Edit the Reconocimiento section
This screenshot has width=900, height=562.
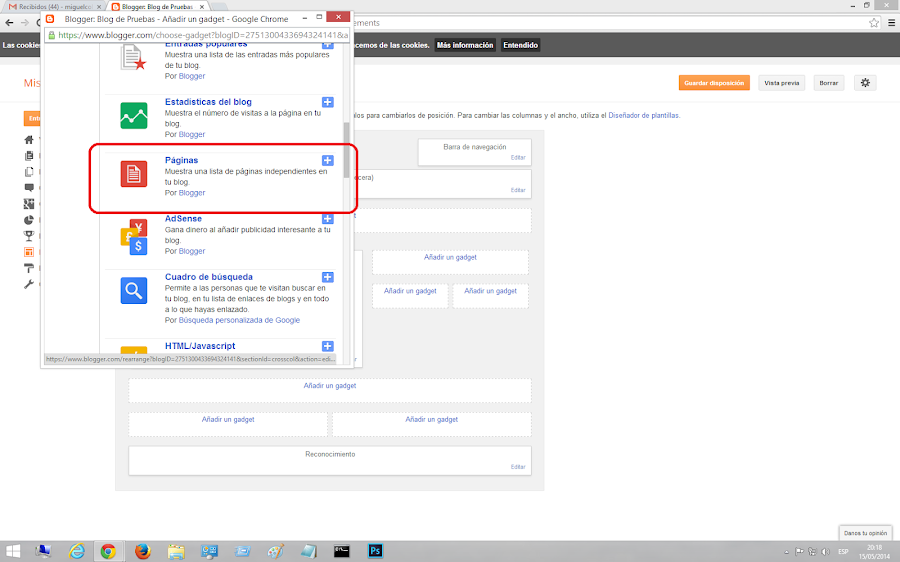coord(518,467)
